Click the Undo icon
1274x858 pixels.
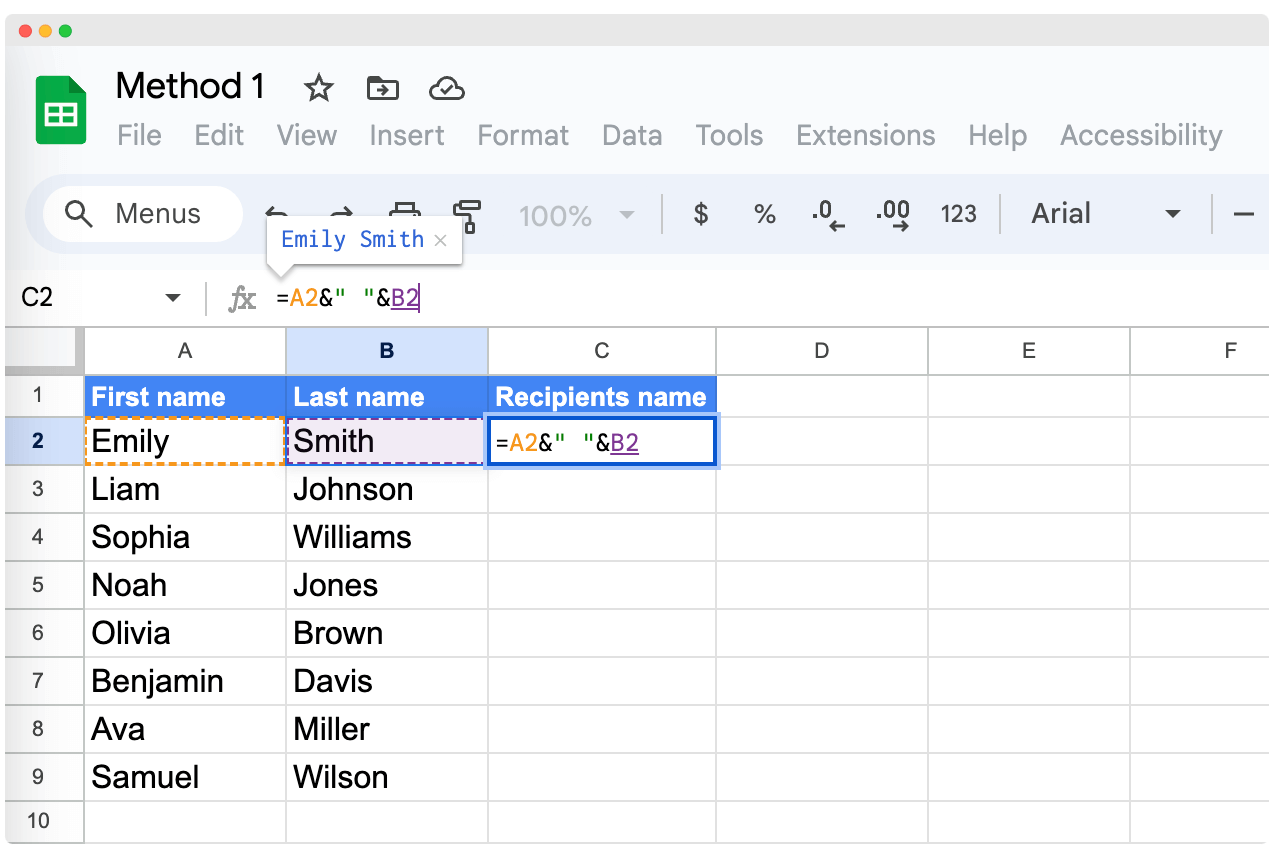[x=277, y=213]
